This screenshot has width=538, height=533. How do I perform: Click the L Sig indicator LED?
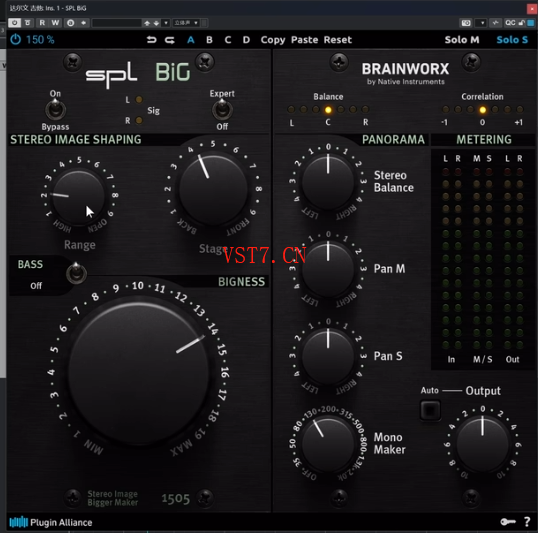tap(139, 100)
